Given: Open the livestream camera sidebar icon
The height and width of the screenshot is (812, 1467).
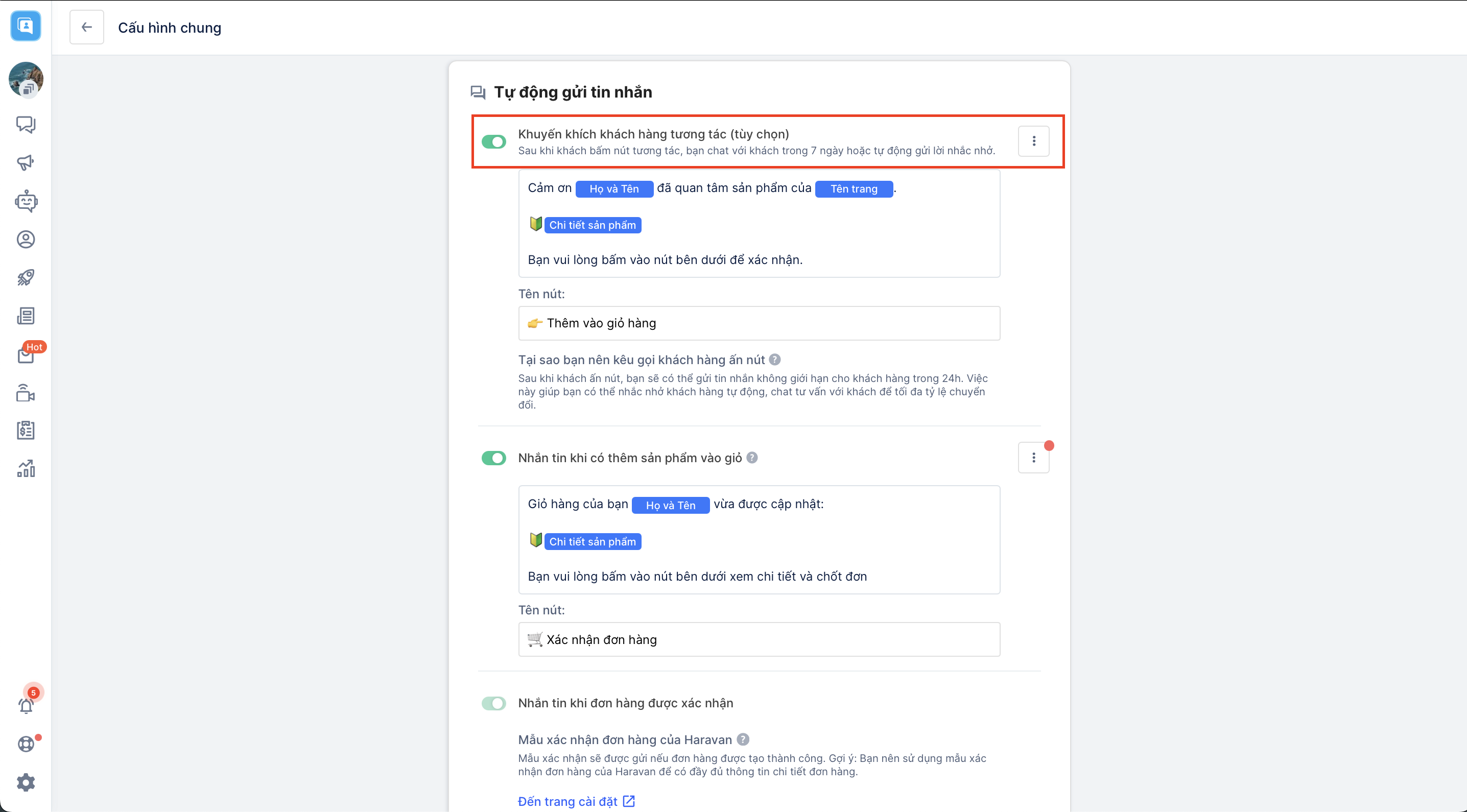Looking at the screenshot, I should pyautogui.click(x=26, y=393).
